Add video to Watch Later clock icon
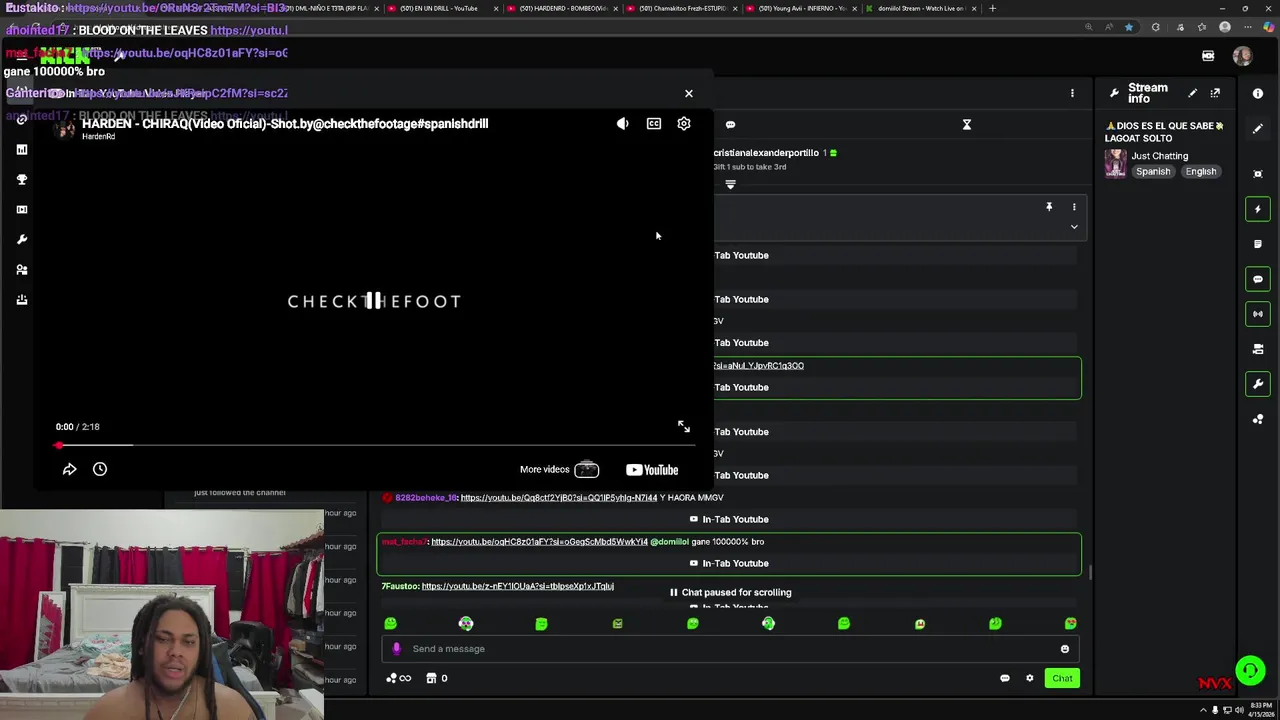1280x720 pixels. 100,469
